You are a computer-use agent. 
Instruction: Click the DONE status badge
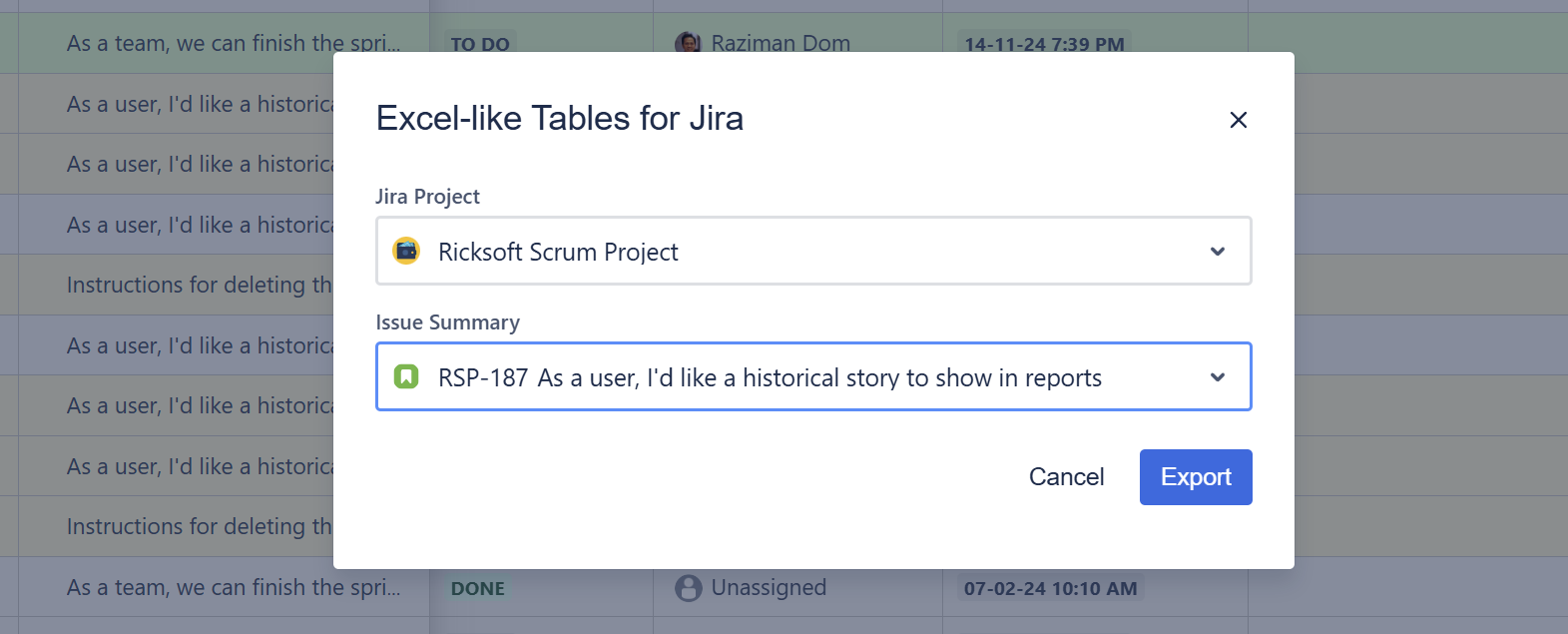(x=478, y=588)
